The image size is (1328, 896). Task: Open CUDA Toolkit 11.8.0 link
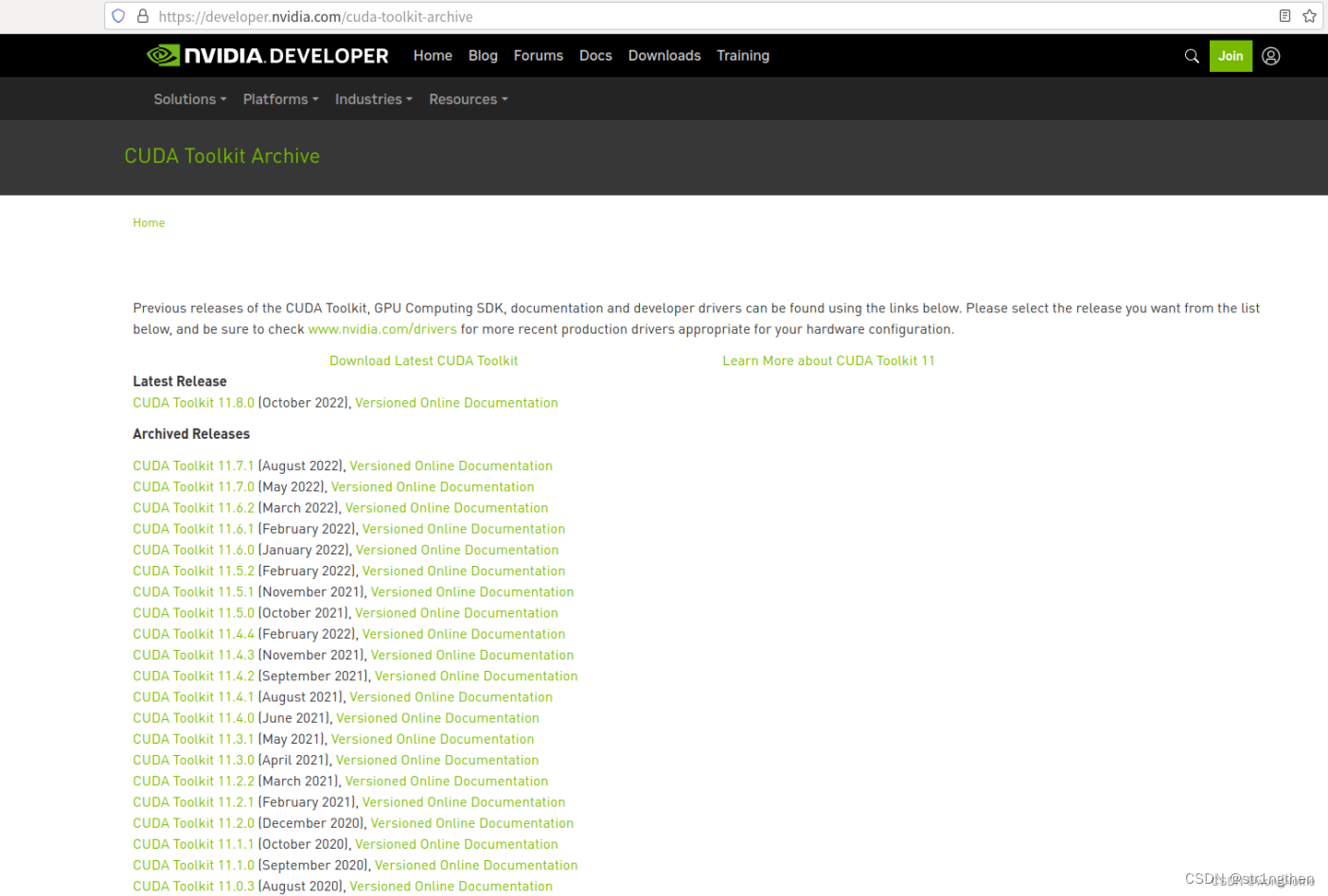tap(194, 403)
